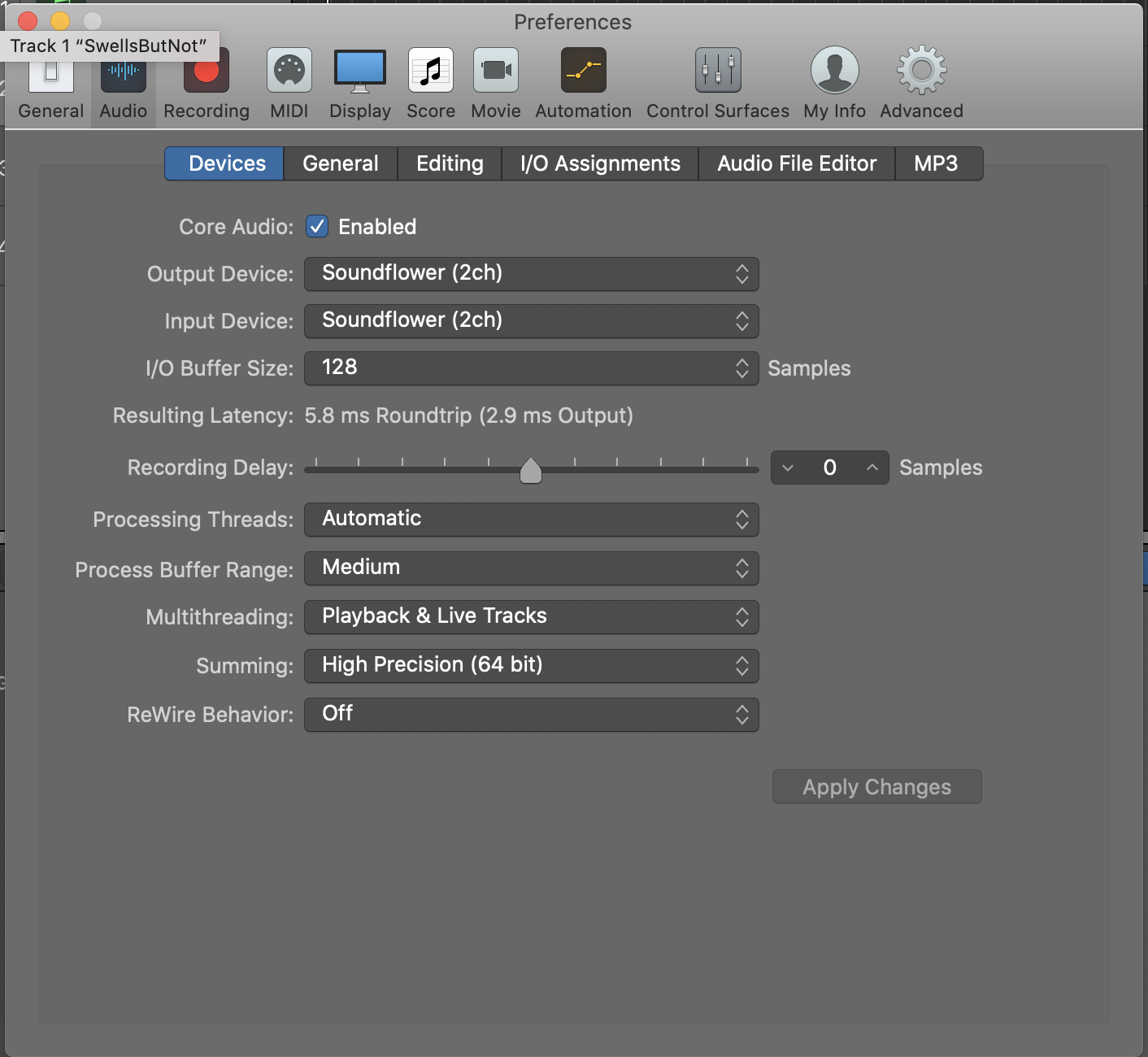Open the I/O Buffer Size dropdown
This screenshot has width=1148, height=1057.
click(532, 368)
